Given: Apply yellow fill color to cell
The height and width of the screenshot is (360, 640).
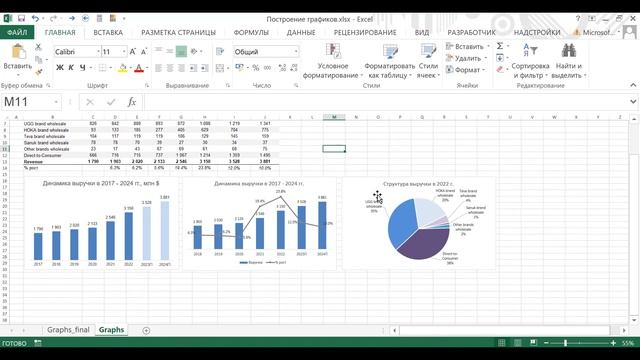Looking at the screenshot, I should coord(122,68).
